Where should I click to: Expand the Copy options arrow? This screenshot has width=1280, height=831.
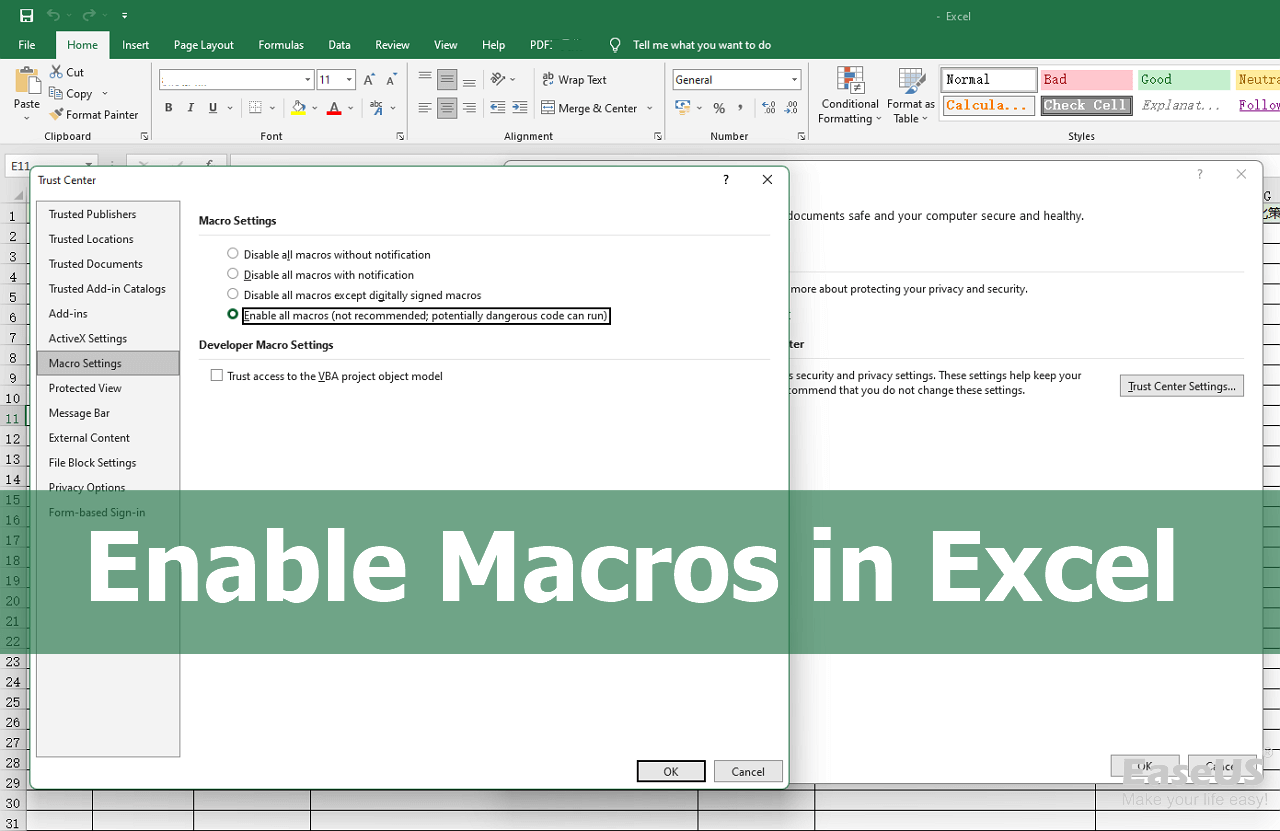point(104,94)
